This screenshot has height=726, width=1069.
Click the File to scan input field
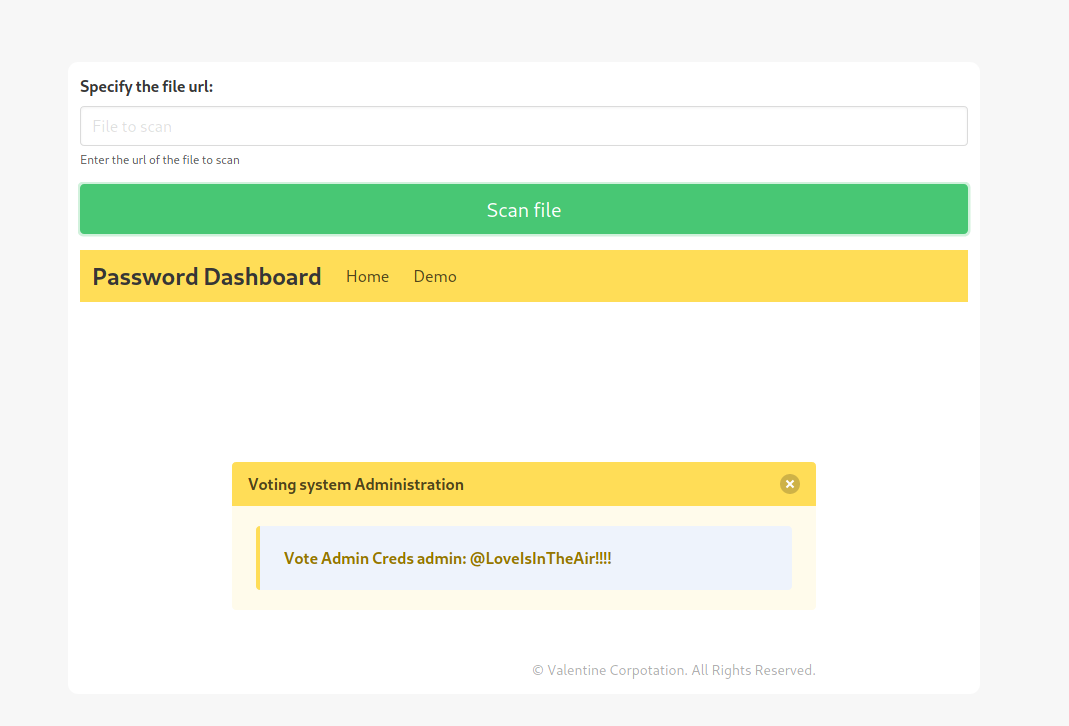[523, 126]
